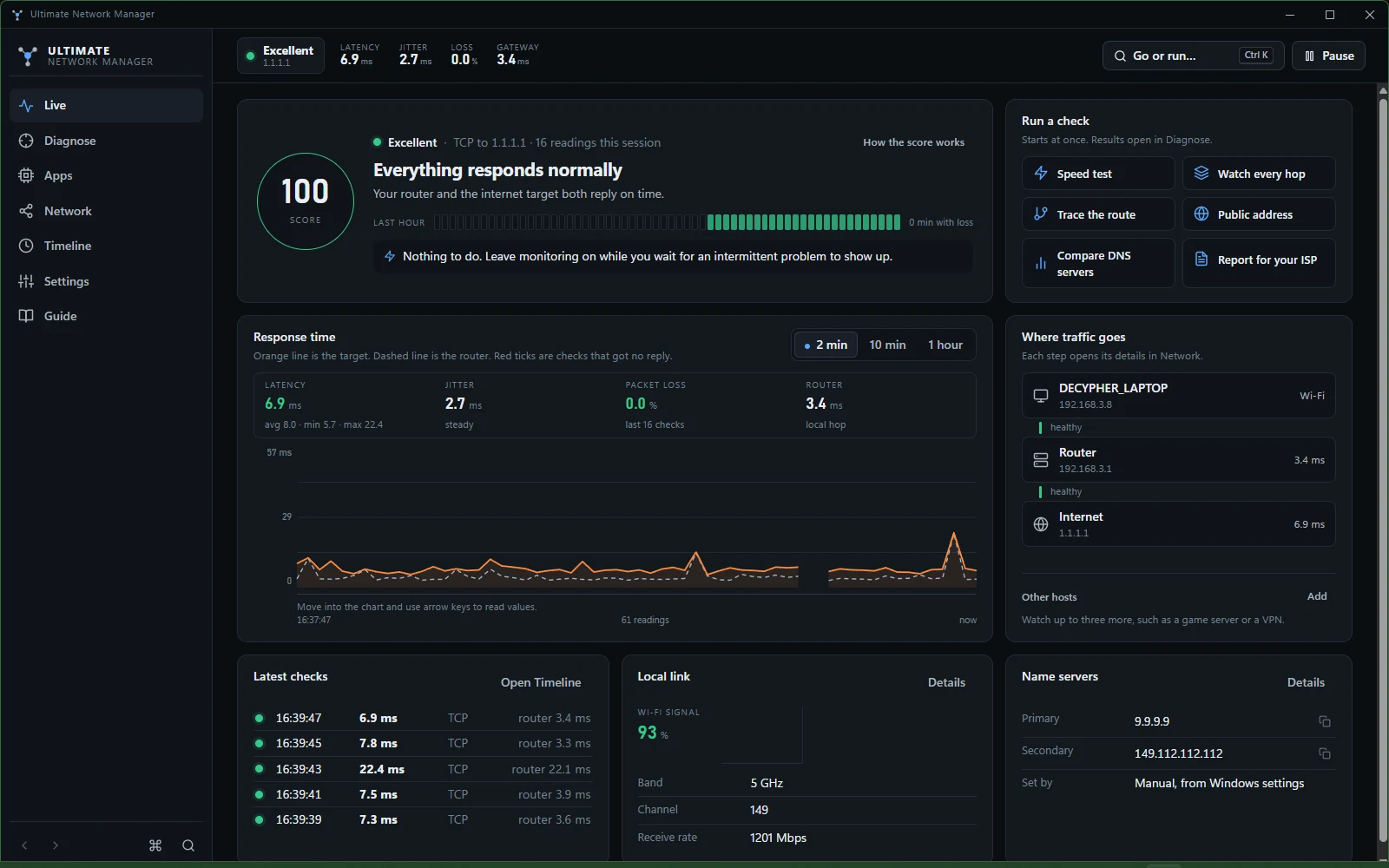Open Name servers Details
Image resolution: width=1389 pixels, height=868 pixels.
tap(1306, 682)
